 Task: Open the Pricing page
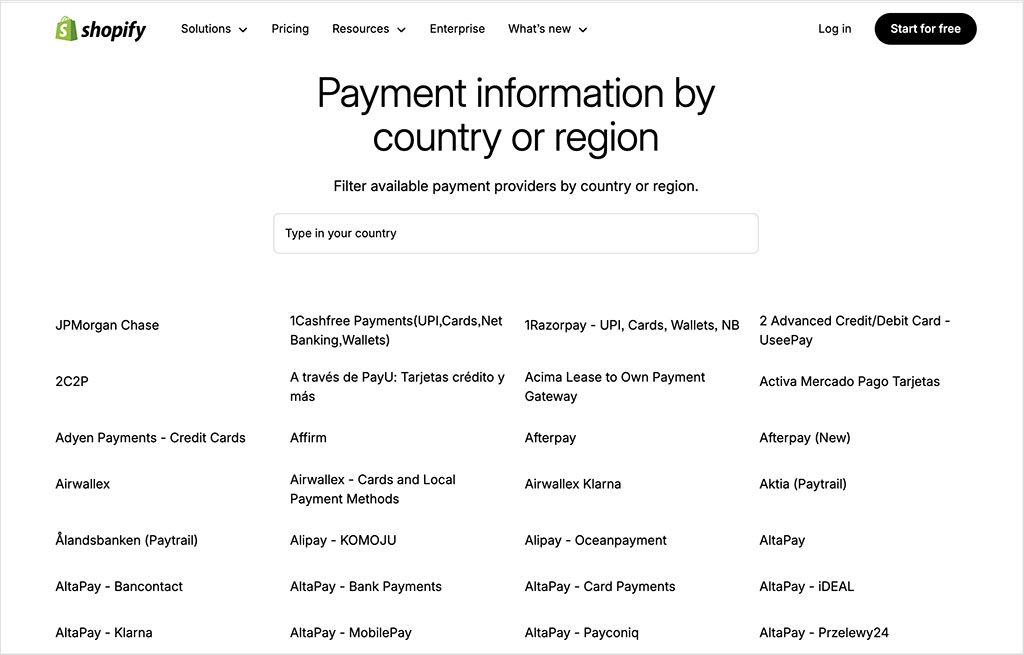[x=290, y=29]
